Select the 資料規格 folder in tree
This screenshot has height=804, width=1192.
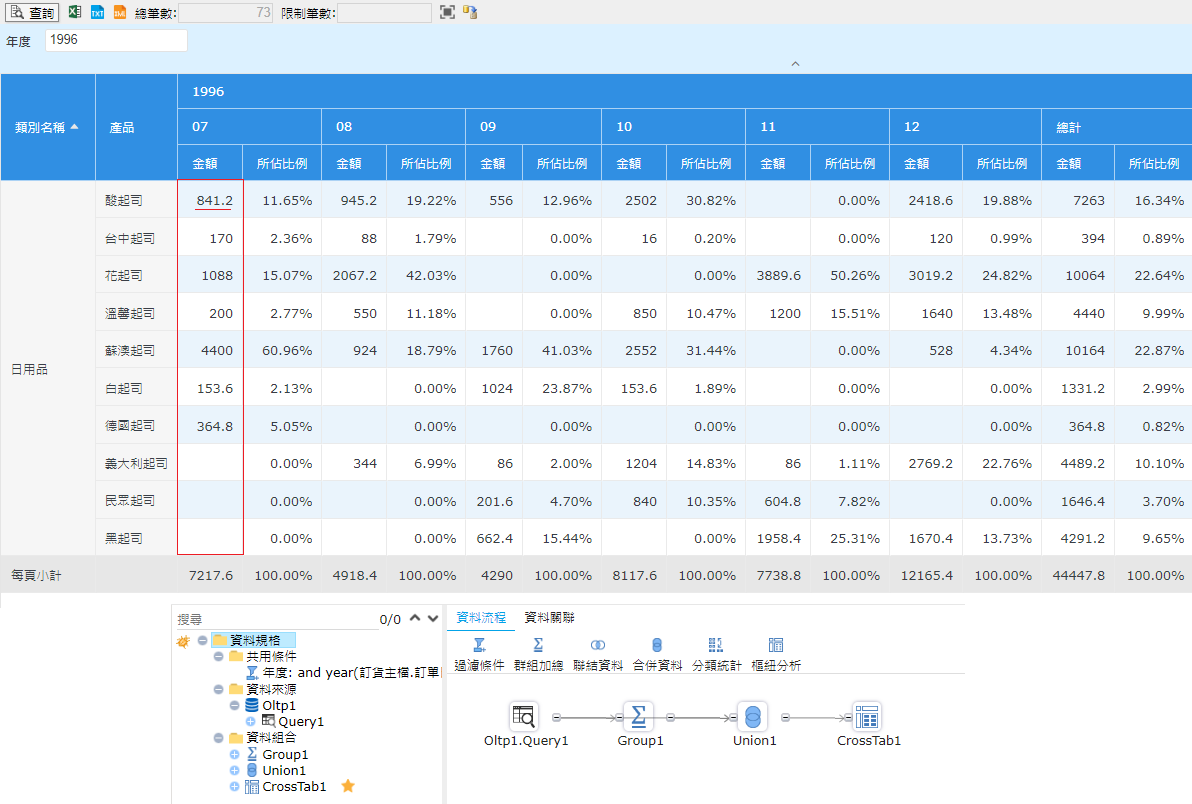(255, 641)
